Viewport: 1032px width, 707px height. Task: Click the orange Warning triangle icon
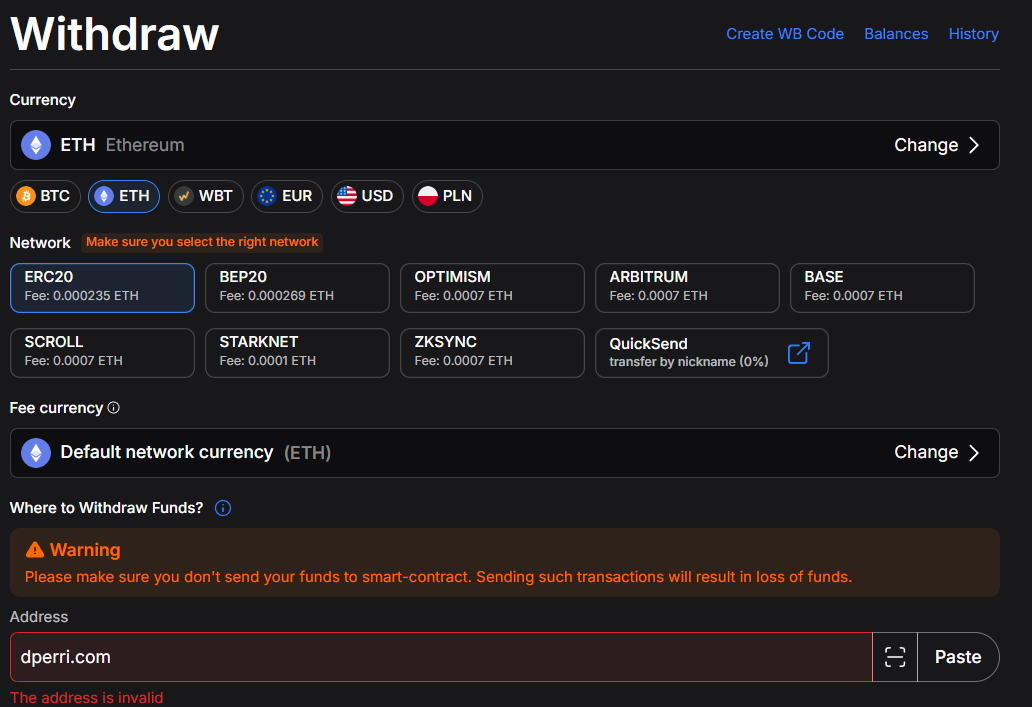35,550
